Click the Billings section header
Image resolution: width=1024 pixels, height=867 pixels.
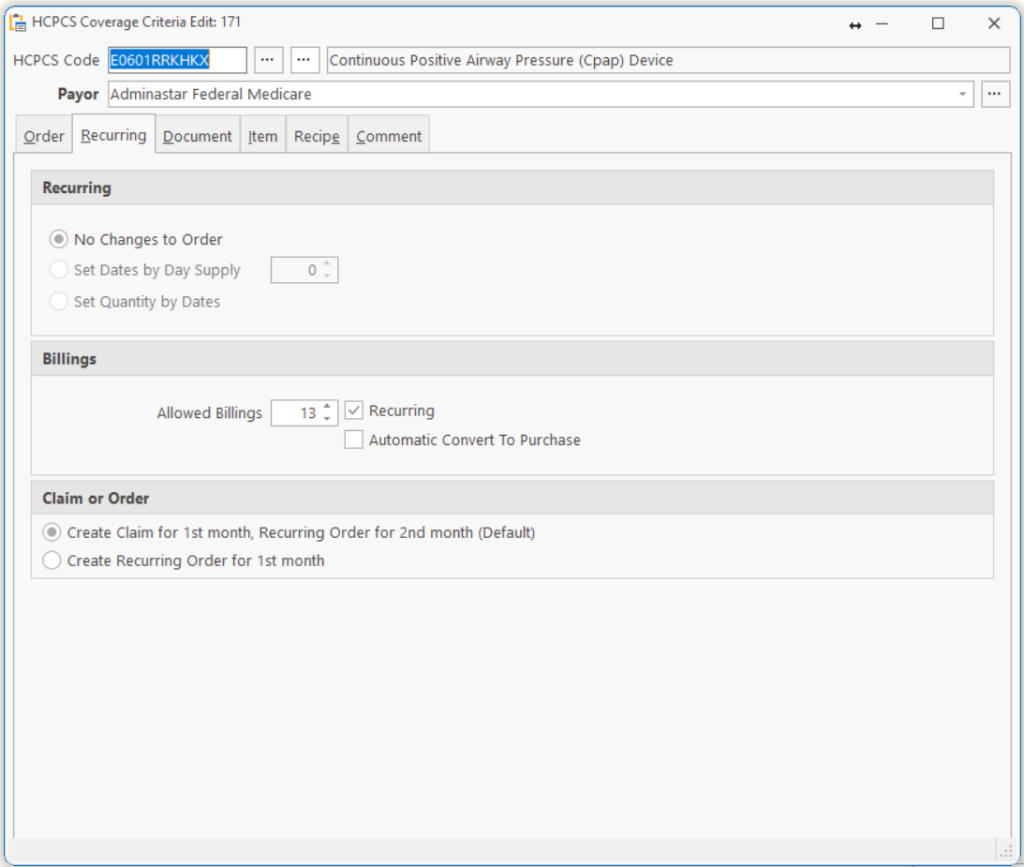[x=512, y=359]
